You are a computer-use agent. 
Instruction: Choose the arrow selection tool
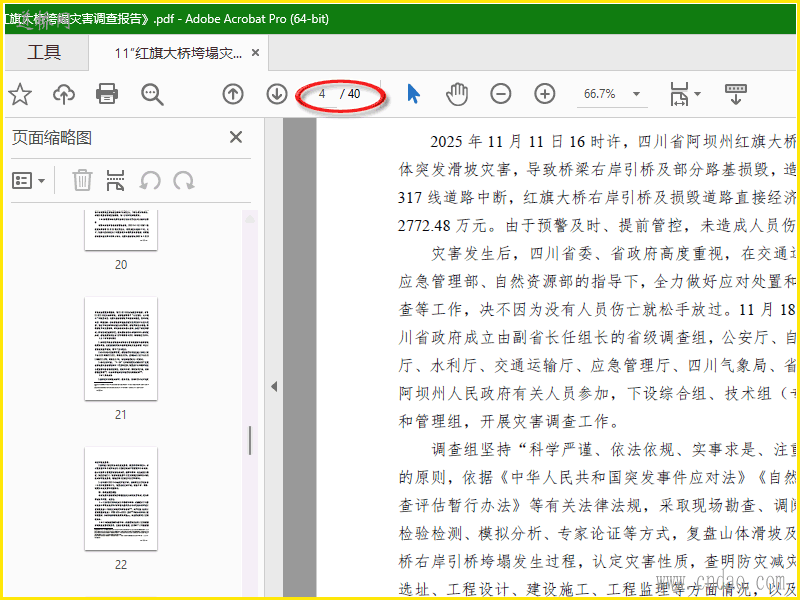click(413, 94)
